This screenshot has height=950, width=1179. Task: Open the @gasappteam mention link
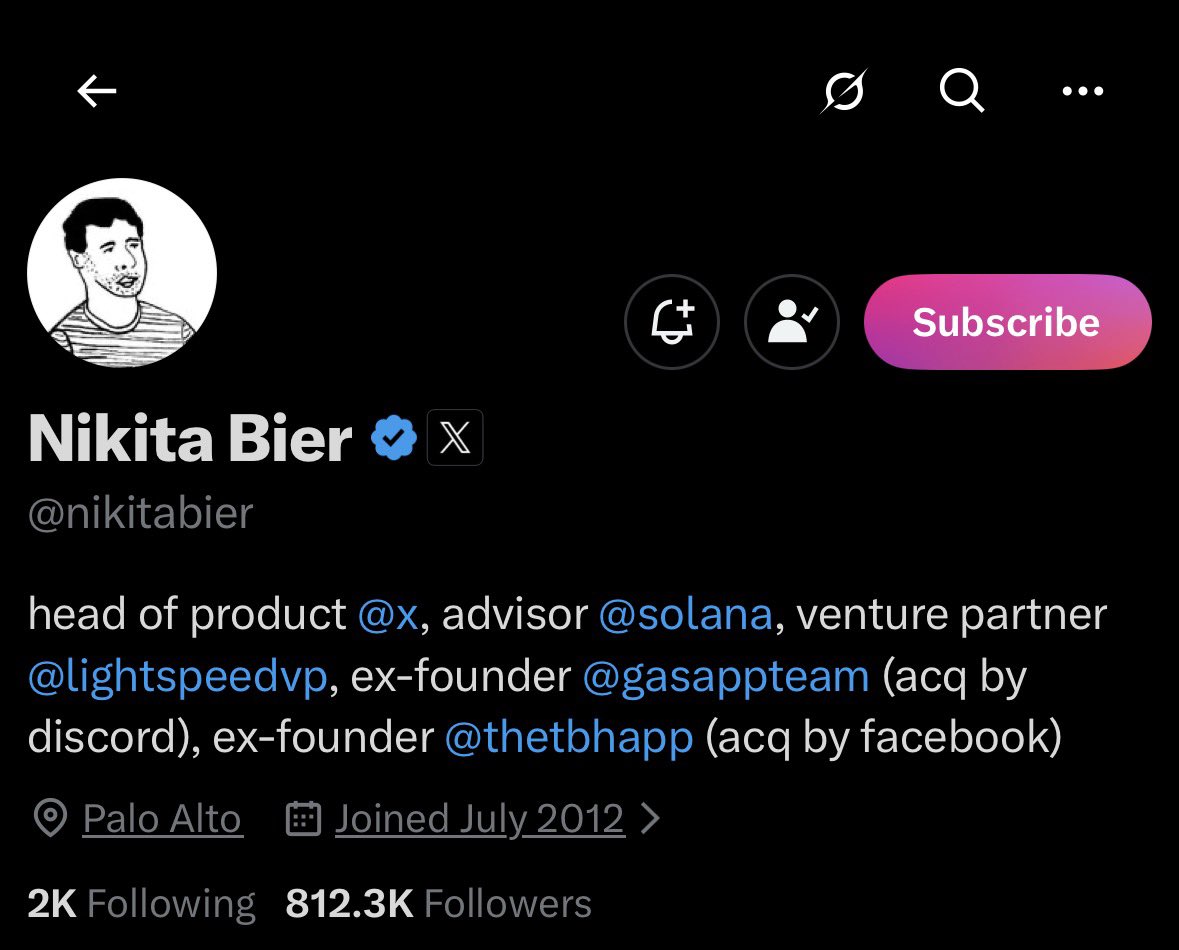tap(726, 677)
